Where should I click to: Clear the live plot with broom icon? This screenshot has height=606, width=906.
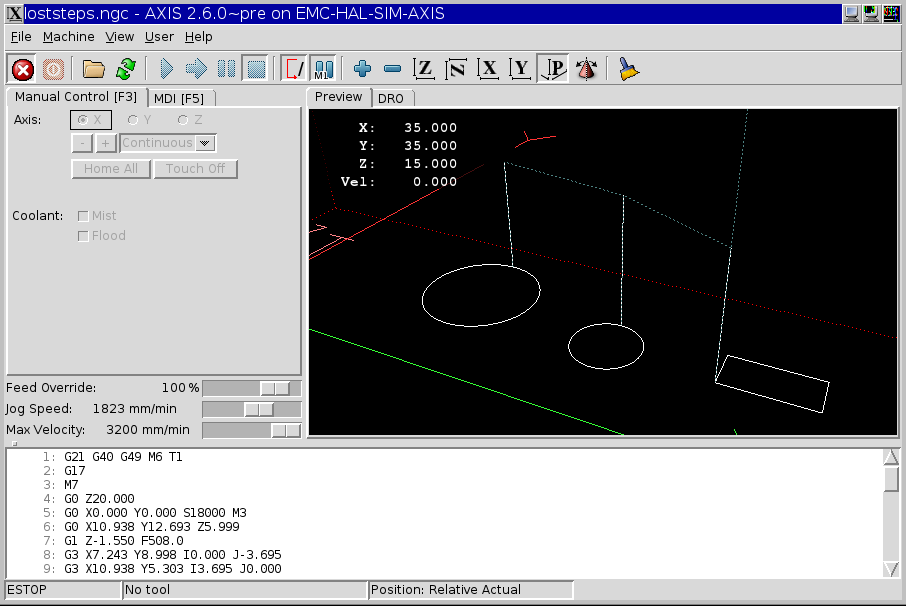[x=628, y=69]
